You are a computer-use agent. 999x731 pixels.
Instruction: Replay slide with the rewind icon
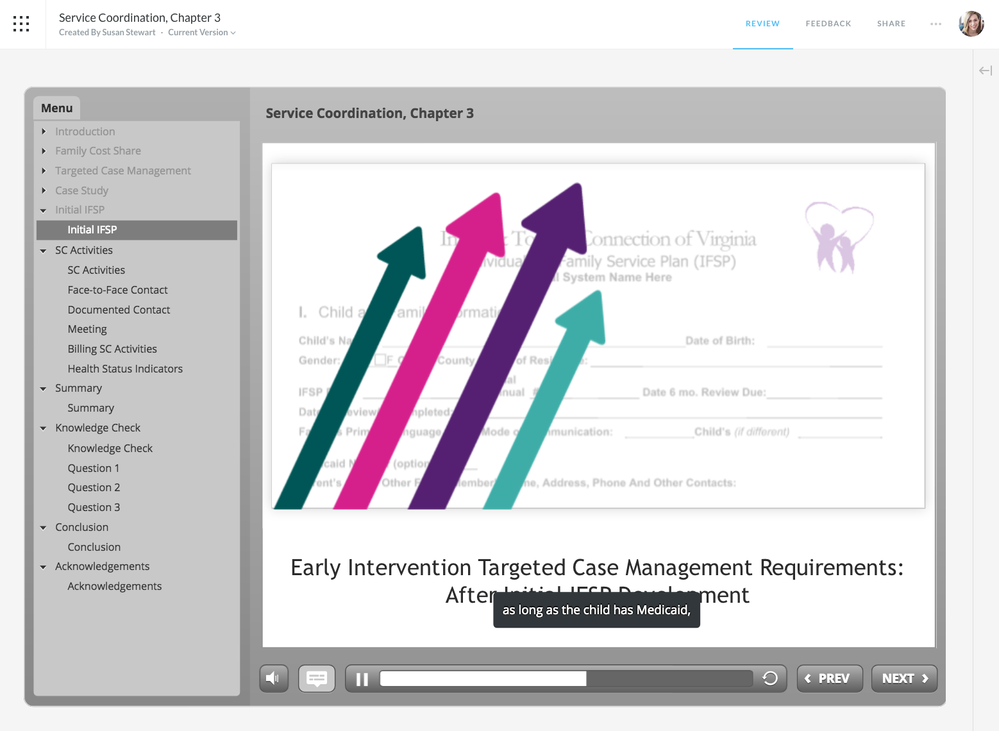(x=770, y=678)
